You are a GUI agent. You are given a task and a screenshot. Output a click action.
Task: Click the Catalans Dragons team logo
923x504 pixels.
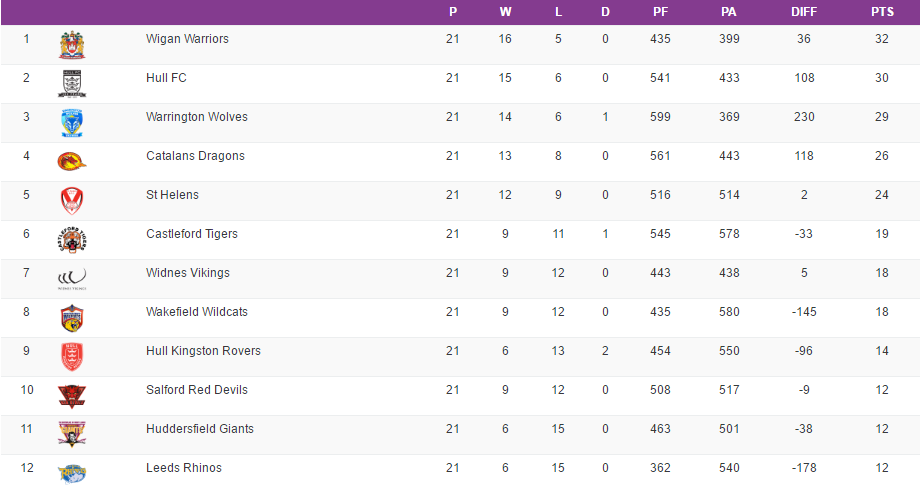pyautogui.click(x=72, y=161)
